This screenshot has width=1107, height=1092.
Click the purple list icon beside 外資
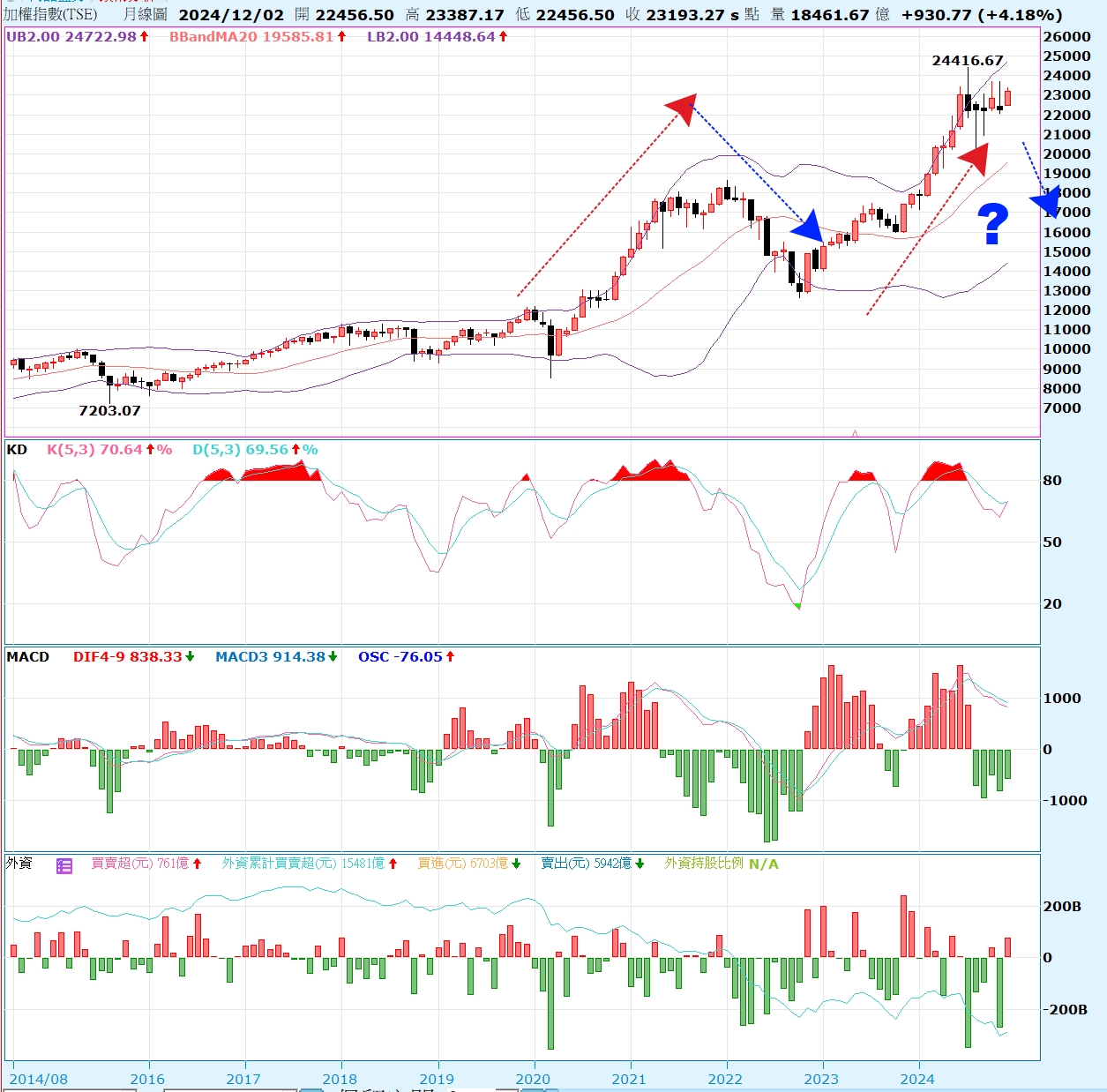click(x=64, y=866)
